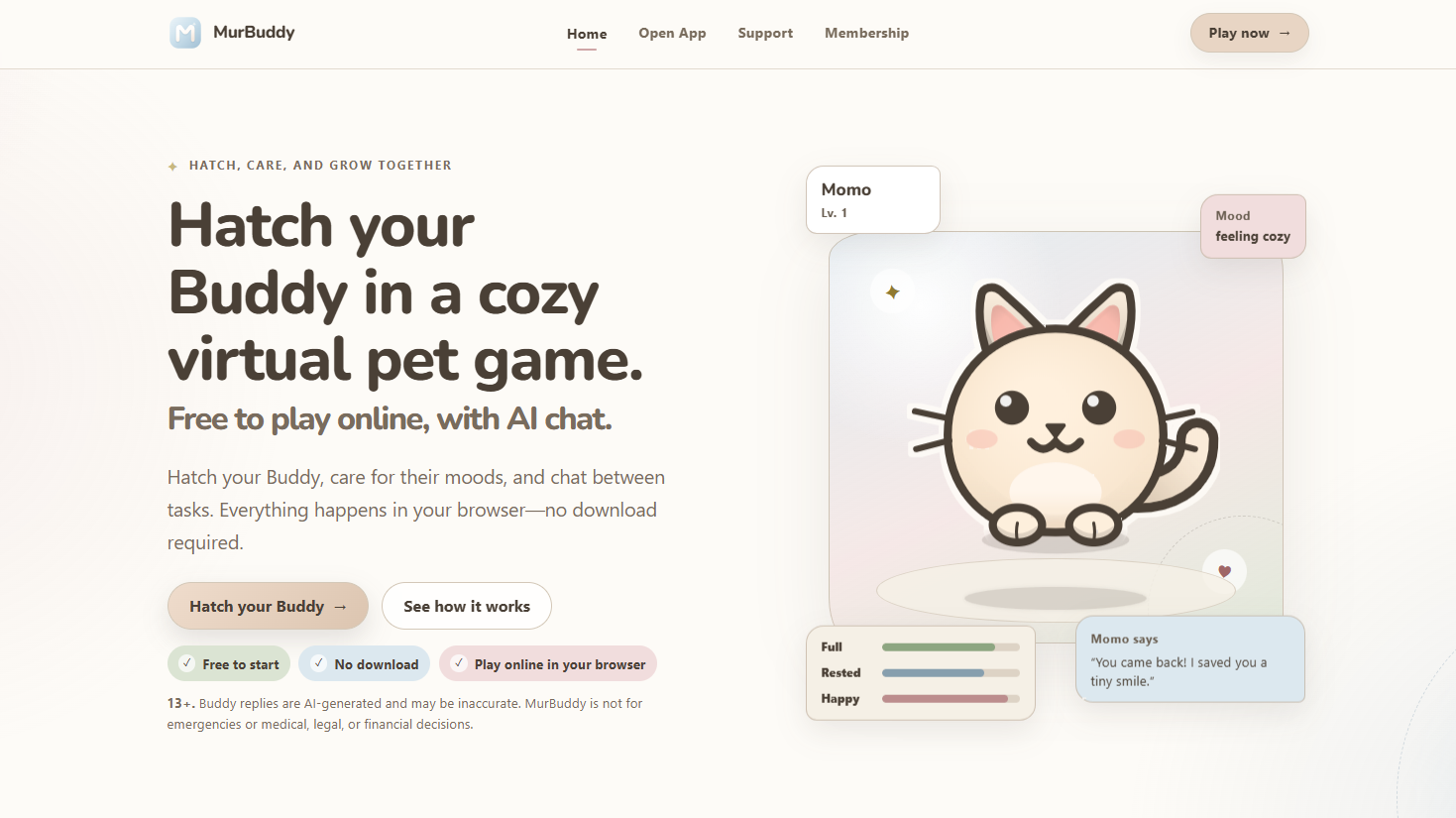Click the MurBuddy M logo icon
The width and height of the screenshot is (1456, 818).
[x=185, y=33]
